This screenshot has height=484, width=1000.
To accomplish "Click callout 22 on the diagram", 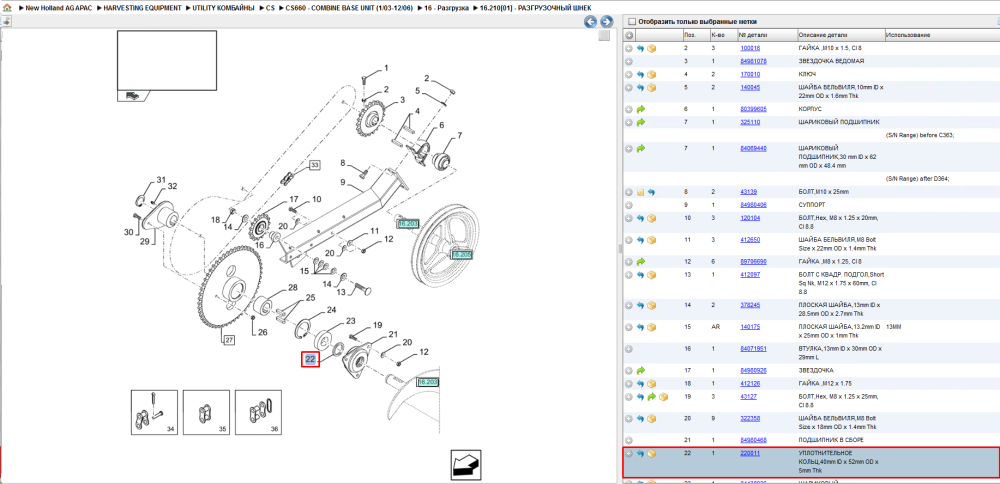I will [x=310, y=360].
